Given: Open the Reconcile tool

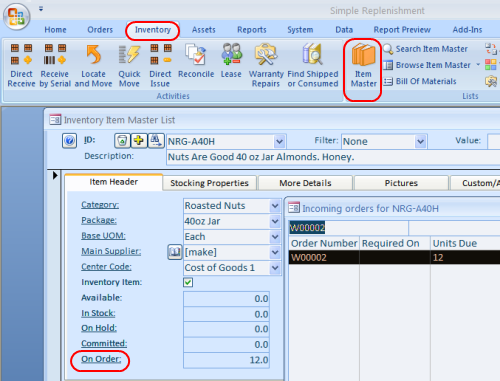Looking at the screenshot, I should tap(196, 61).
